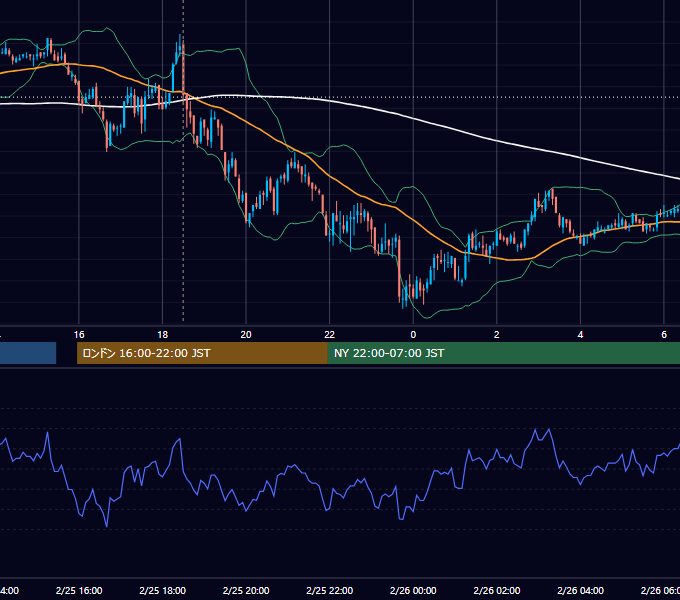Click the 16 hour label on price chart axis
Image resolution: width=680 pixels, height=600 pixels.
click(x=79, y=335)
